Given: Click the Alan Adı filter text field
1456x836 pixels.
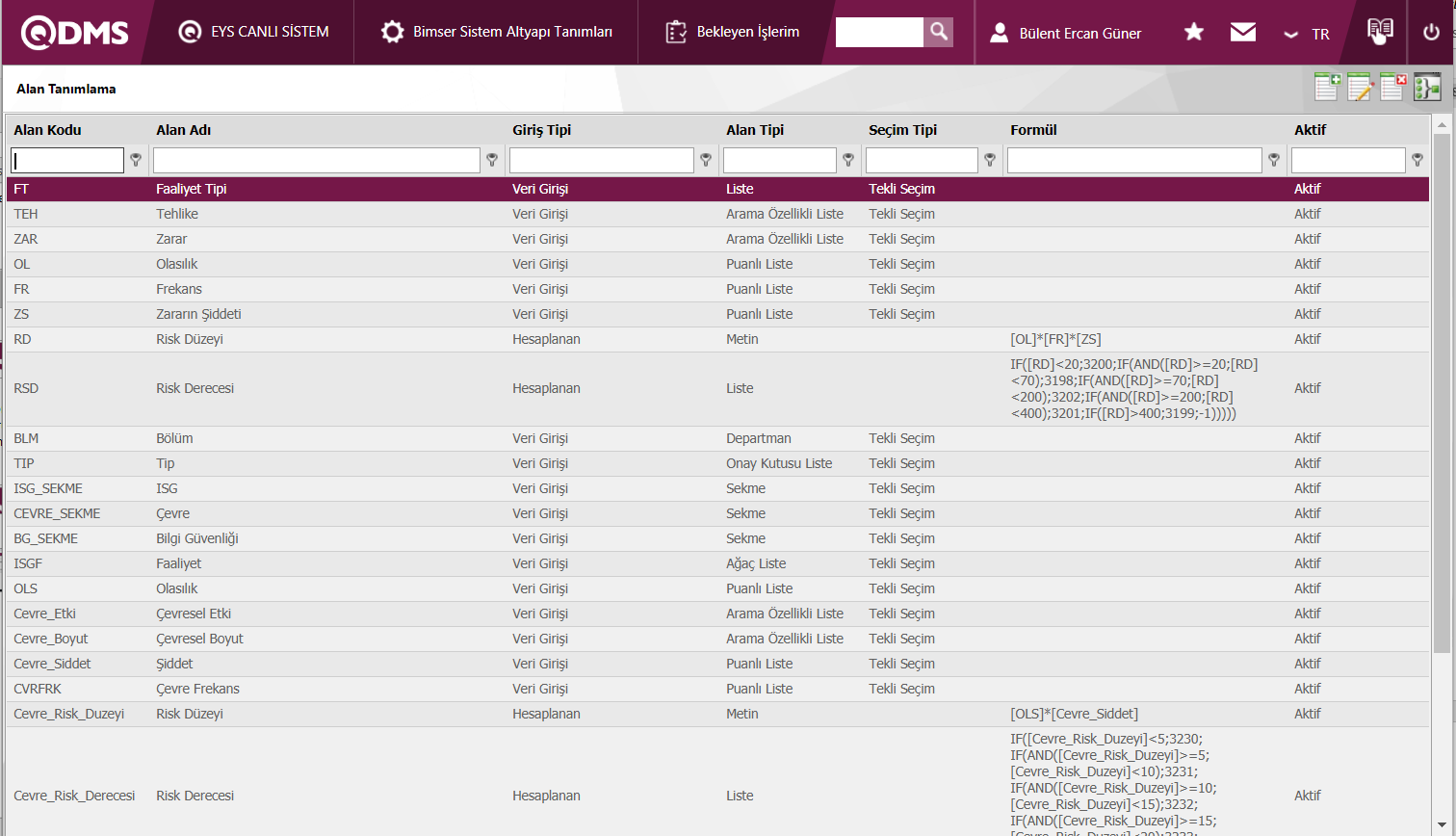Looking at the screenshot, I should (317, 160).
